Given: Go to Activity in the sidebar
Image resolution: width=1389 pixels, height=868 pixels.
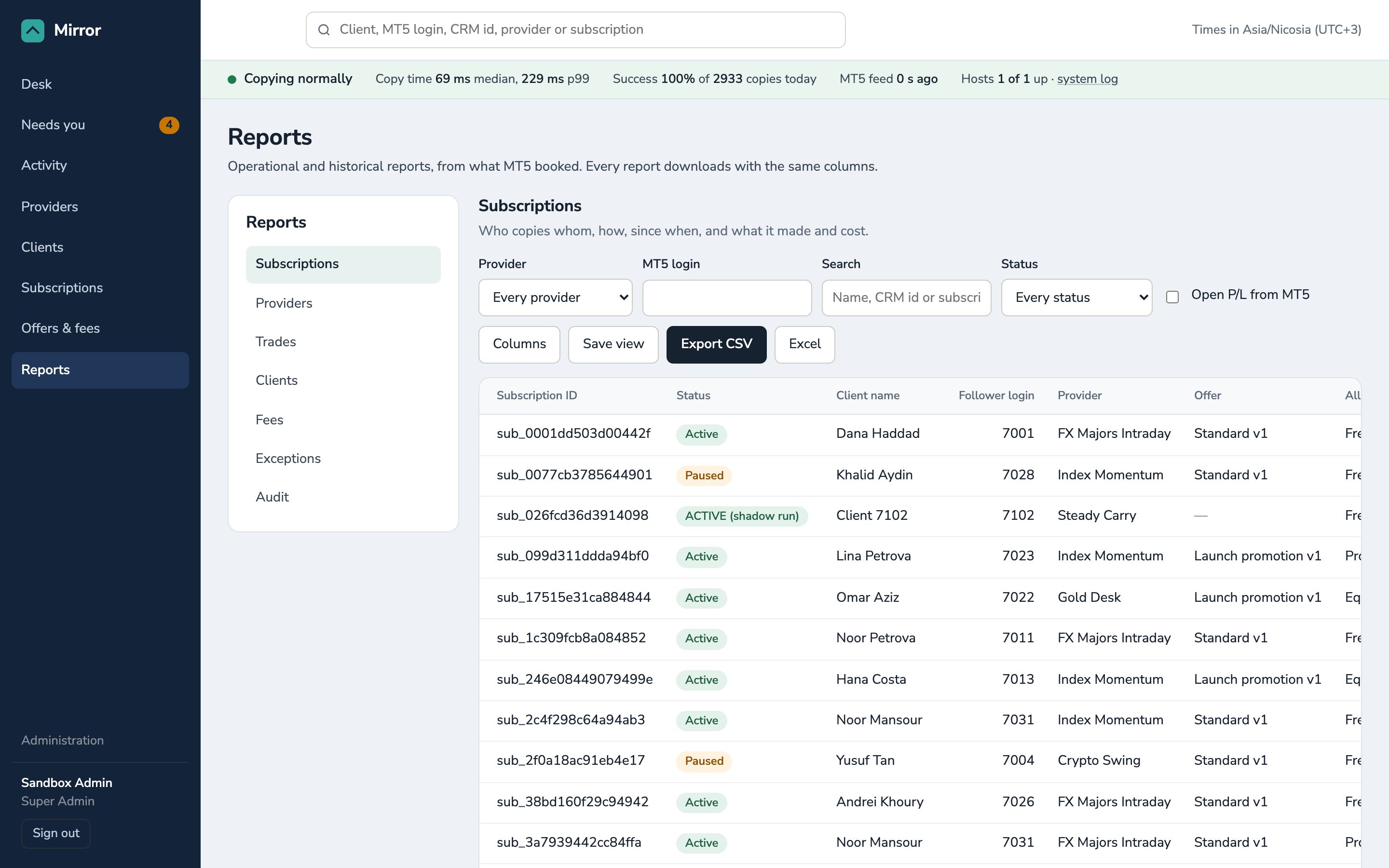Looking at the screenshot, I should coord(100,165).
